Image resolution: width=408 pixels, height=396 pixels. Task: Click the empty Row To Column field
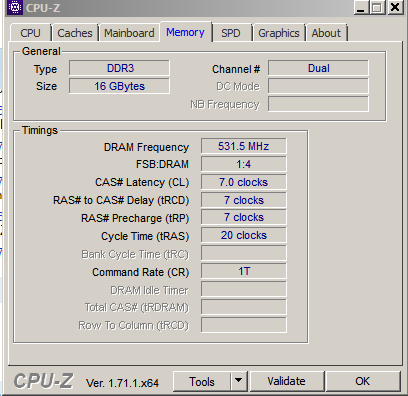coord(244,325)
